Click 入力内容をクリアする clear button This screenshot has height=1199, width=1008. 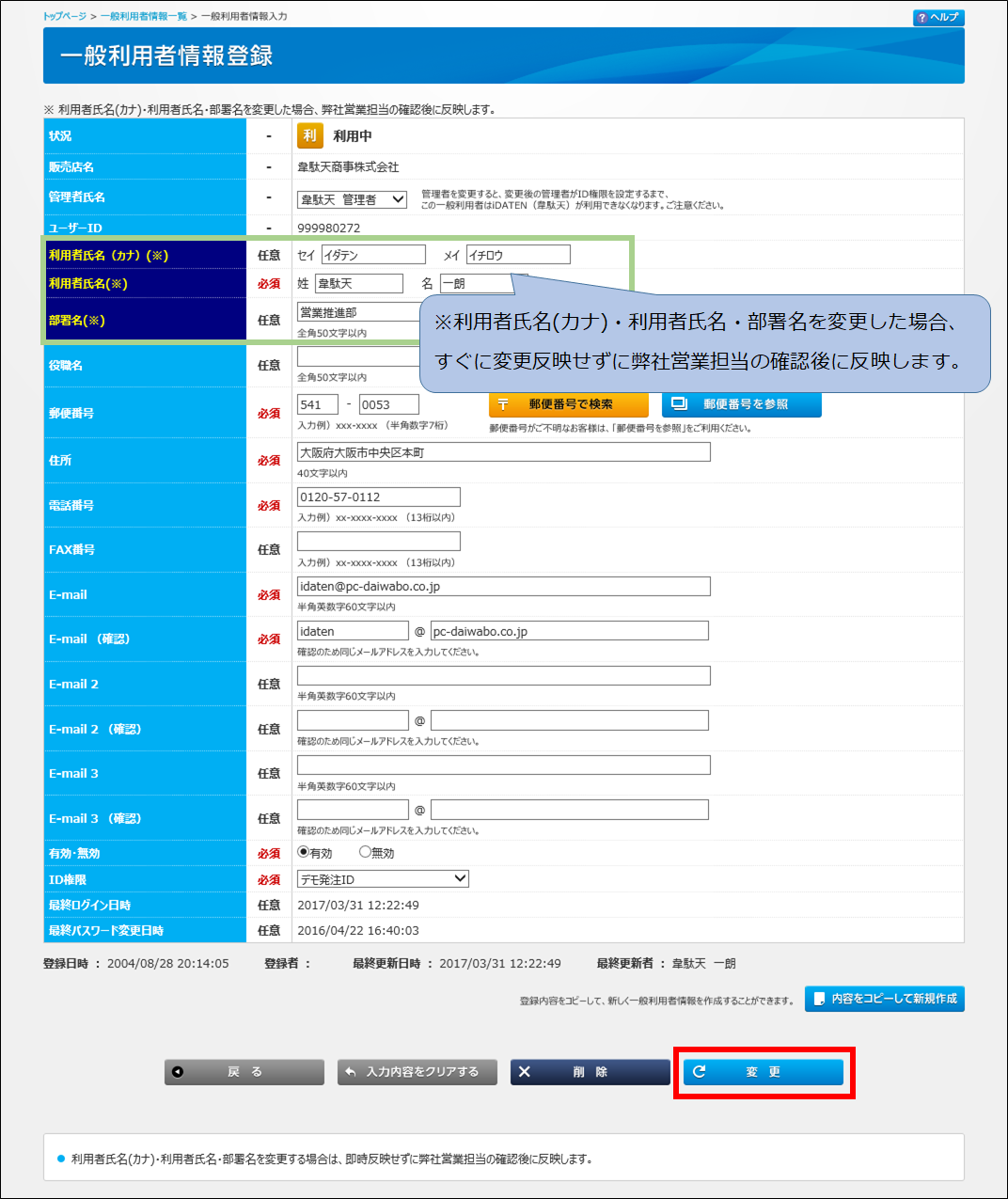pyautogui.click(x=417, y=1072)
